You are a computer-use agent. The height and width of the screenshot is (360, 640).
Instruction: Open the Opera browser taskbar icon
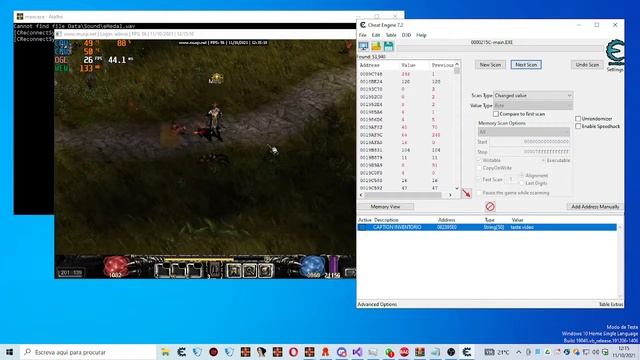coord(293,352)
